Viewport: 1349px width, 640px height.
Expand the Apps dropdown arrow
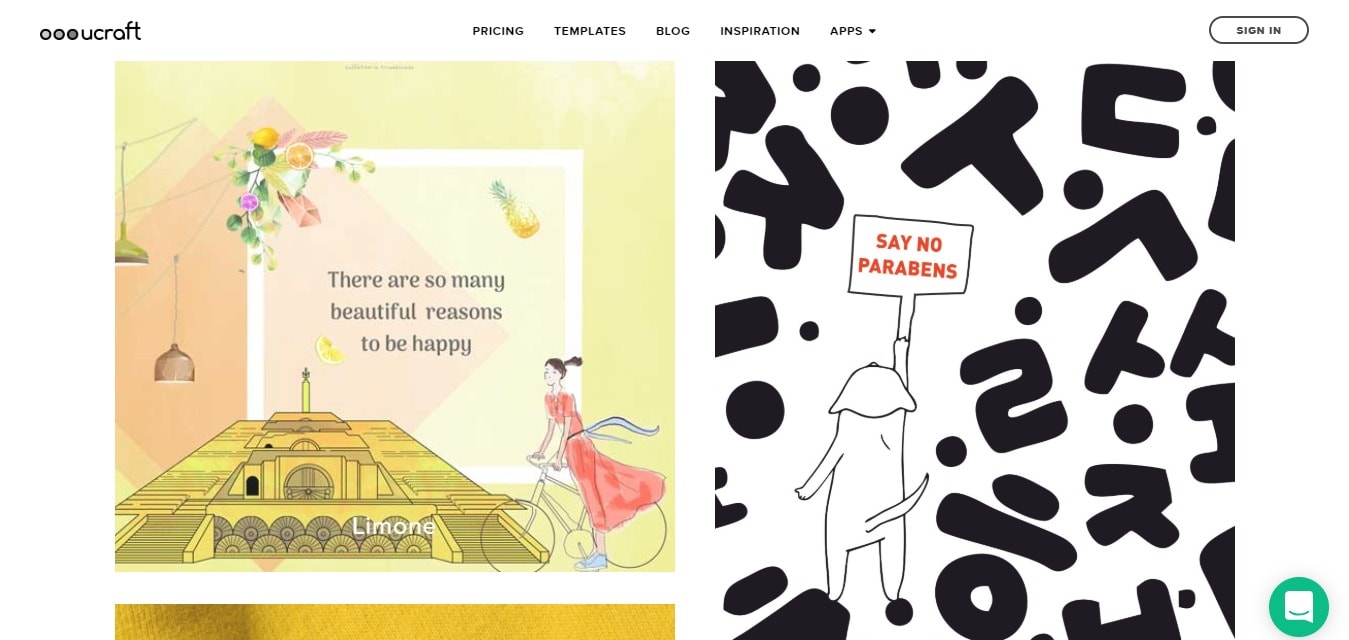point(872,31)
